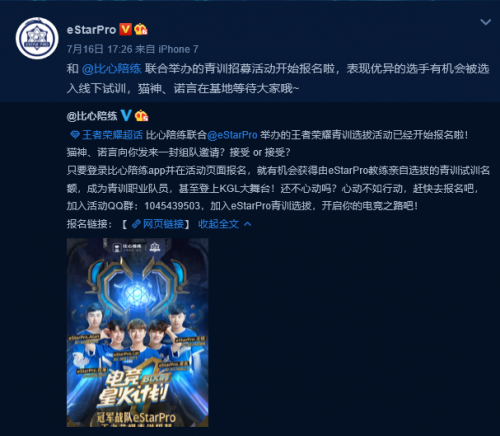Click the orange V verification badge beside eStarPro

point(125,29)
